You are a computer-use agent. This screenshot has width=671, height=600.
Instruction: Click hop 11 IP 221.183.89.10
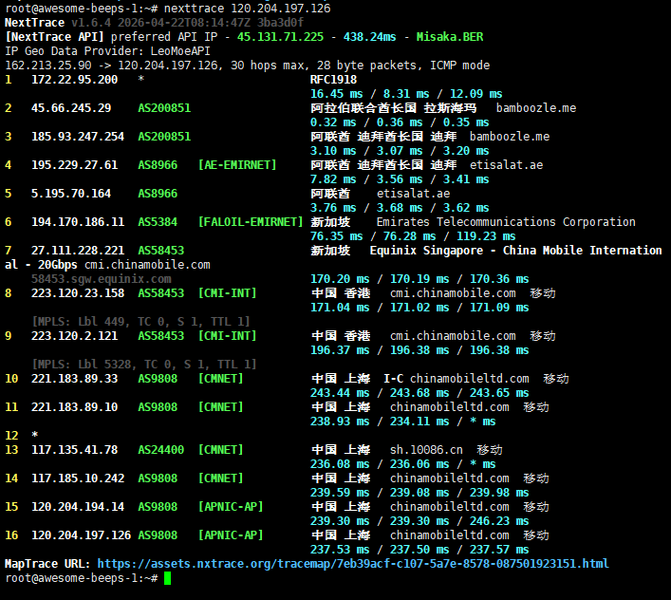(74, 407)
